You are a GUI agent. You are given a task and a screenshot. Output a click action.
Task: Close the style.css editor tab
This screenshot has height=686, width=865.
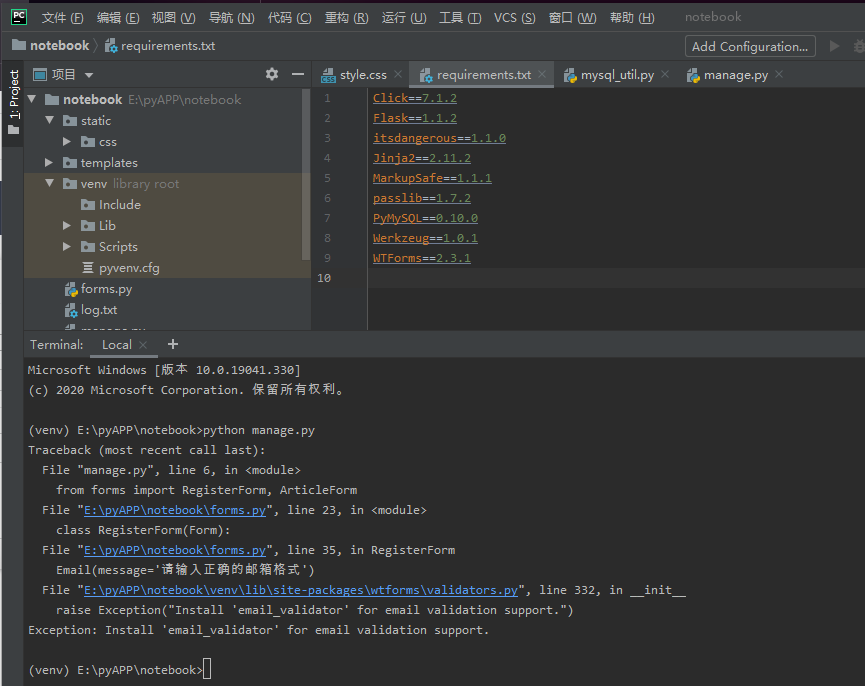pos(397,74)
